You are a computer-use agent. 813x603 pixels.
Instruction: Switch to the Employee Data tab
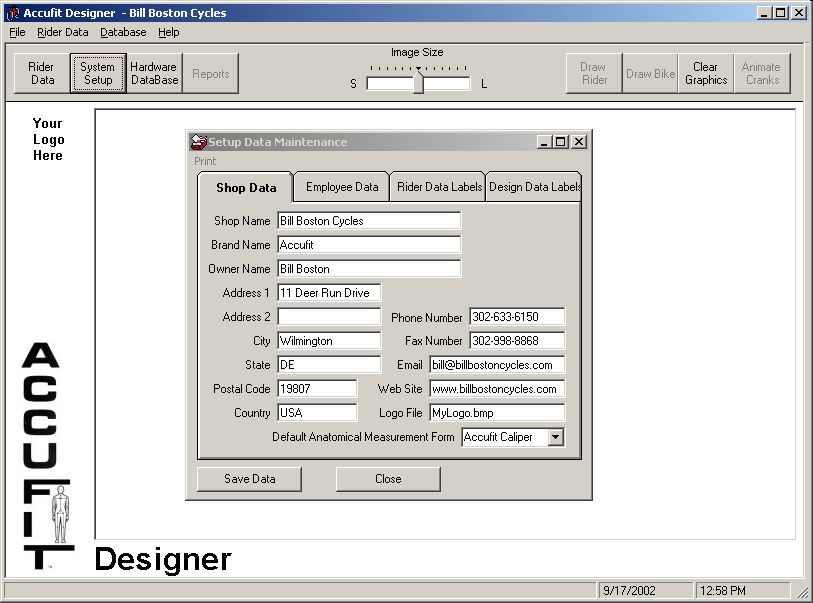tap(342, 187)
